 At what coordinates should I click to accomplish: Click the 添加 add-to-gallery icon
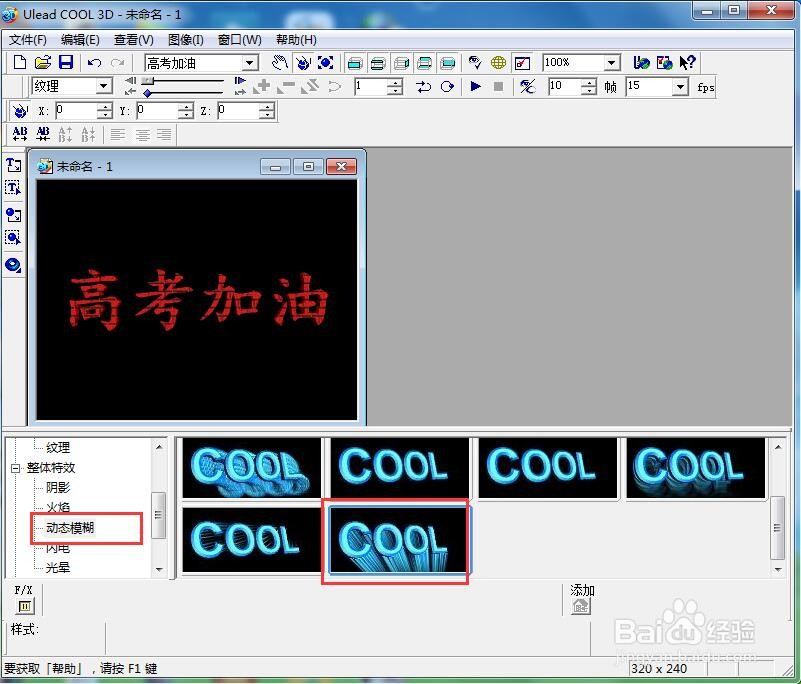tap(581, 606)
